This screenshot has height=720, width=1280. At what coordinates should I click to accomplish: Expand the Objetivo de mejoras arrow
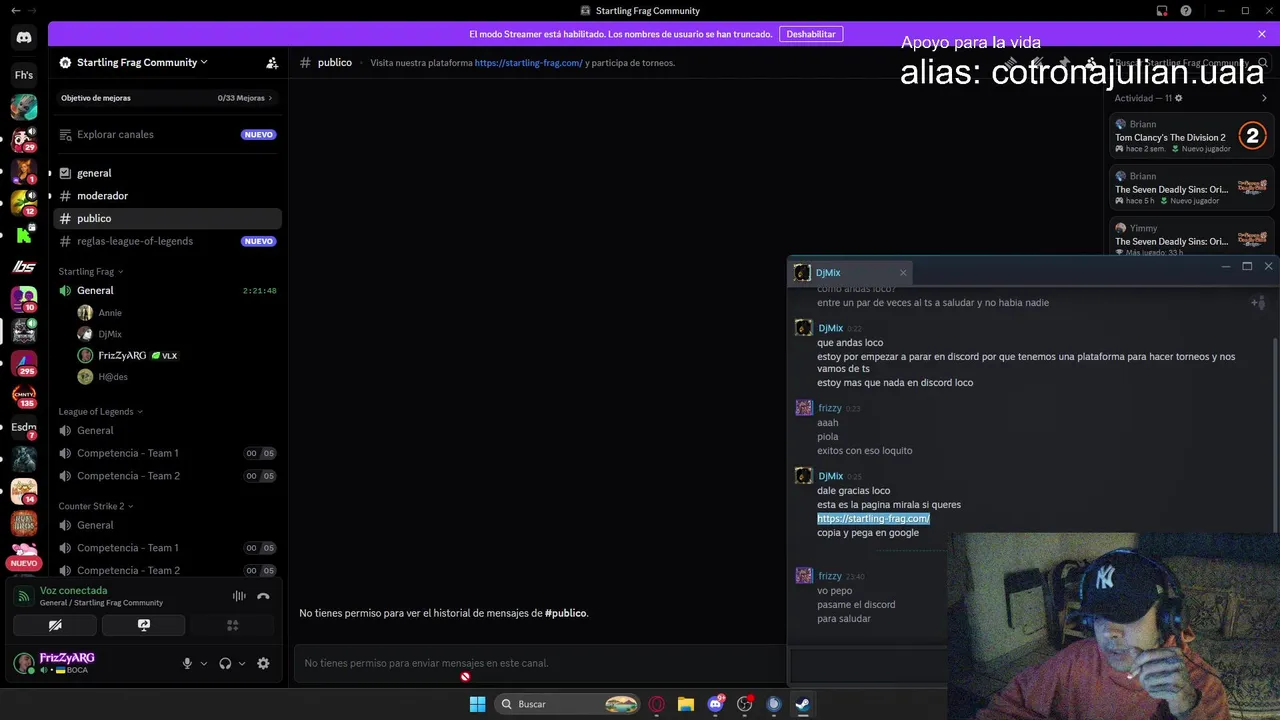(270, 98)
